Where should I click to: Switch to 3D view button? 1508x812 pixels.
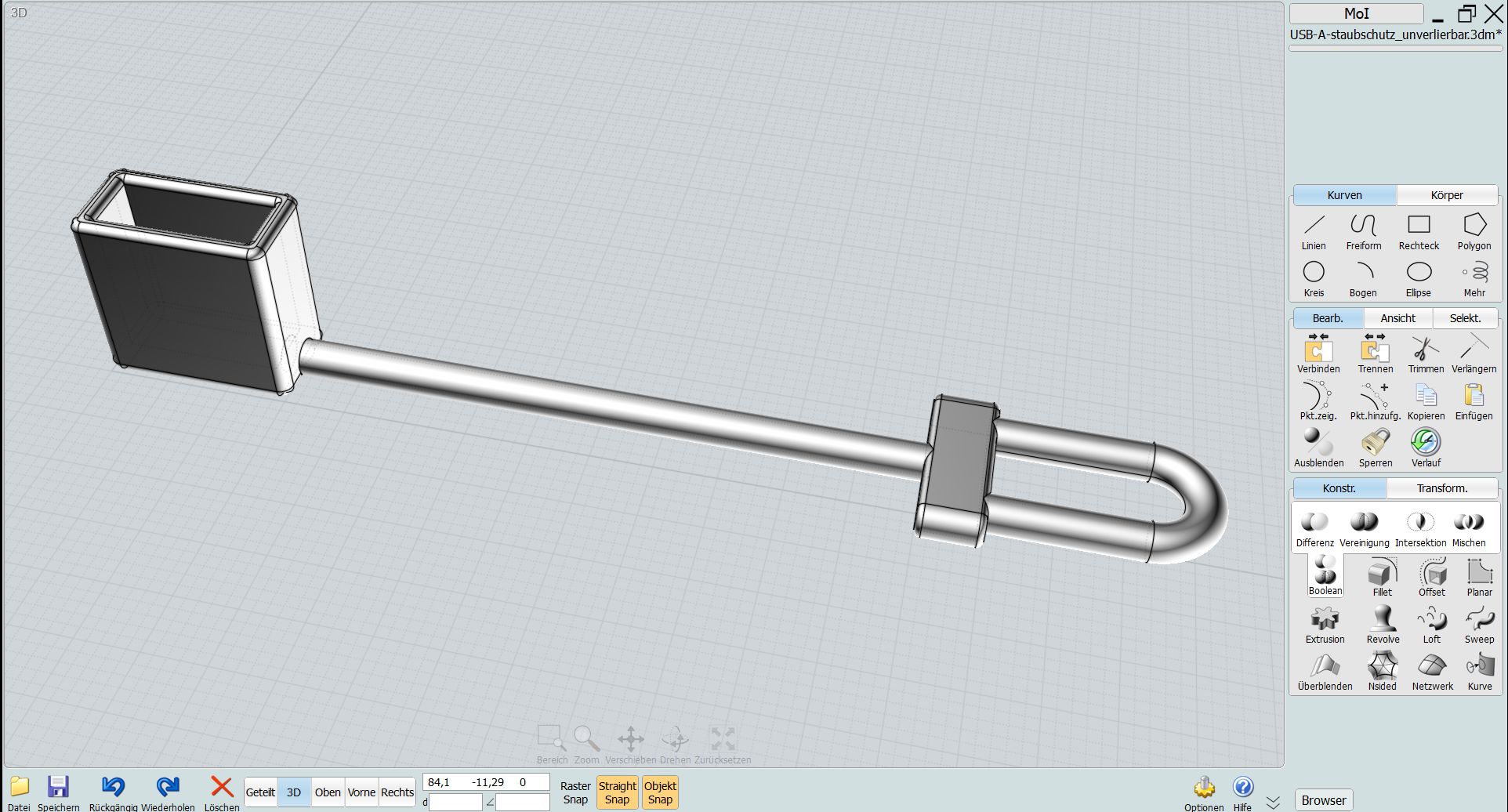294,792
